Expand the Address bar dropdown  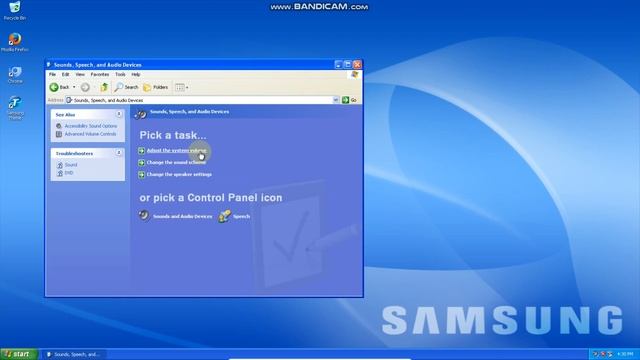[x=336, y=100]
